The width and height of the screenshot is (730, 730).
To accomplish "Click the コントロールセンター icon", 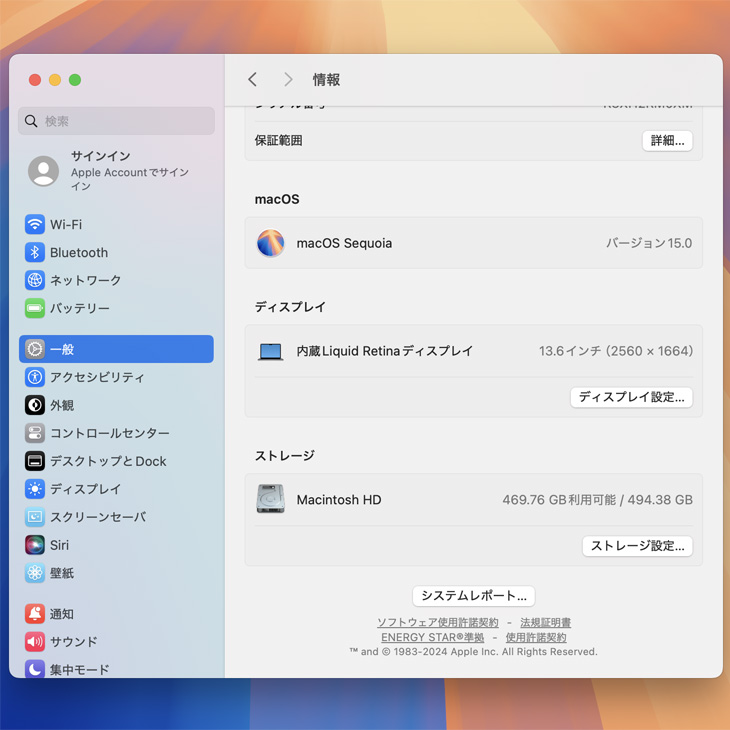I will 35,433.
